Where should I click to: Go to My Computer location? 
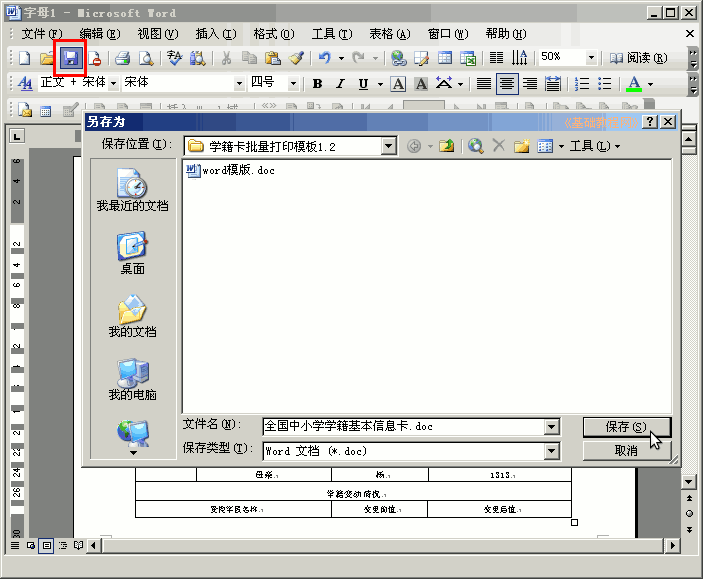133,379
